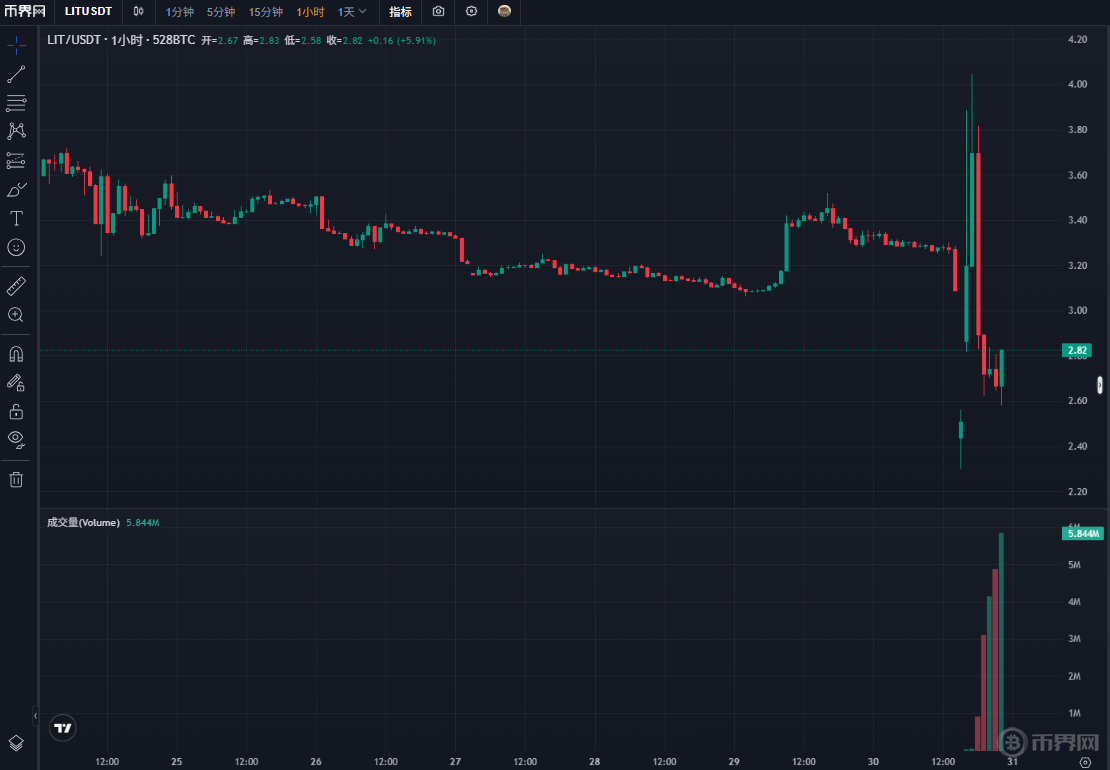
Task: Open the emoji icons tool
Action: pos(16,247)
